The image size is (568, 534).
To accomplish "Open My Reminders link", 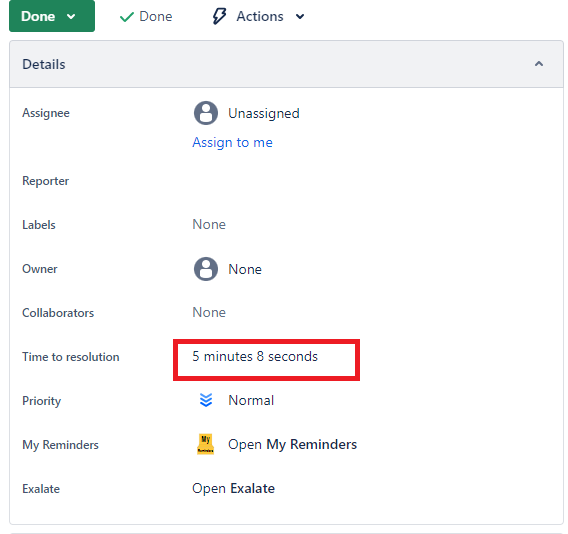I will coord(292,445).
